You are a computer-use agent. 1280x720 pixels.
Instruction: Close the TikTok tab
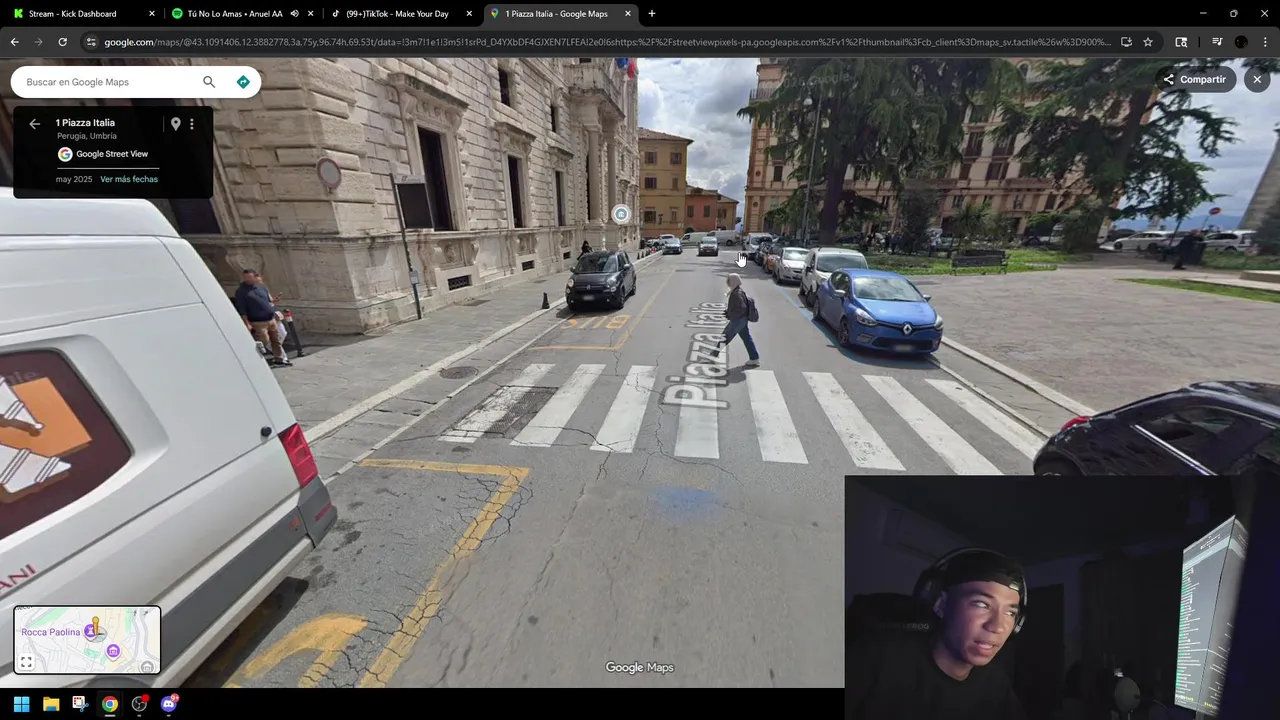[x=469, y=14]
